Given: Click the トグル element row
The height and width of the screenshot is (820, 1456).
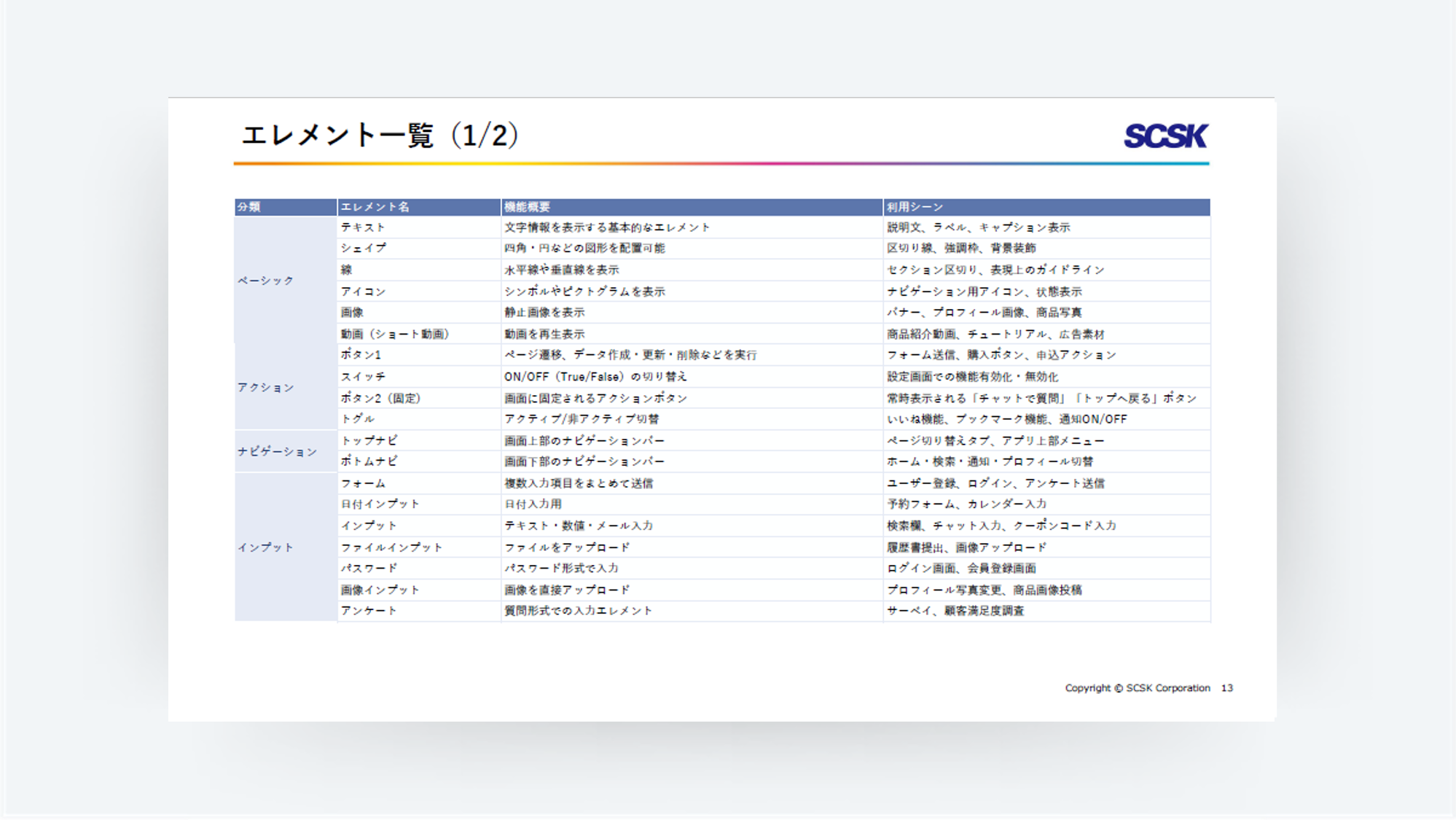Looking at the screenshot, I should tap(358, 419).
